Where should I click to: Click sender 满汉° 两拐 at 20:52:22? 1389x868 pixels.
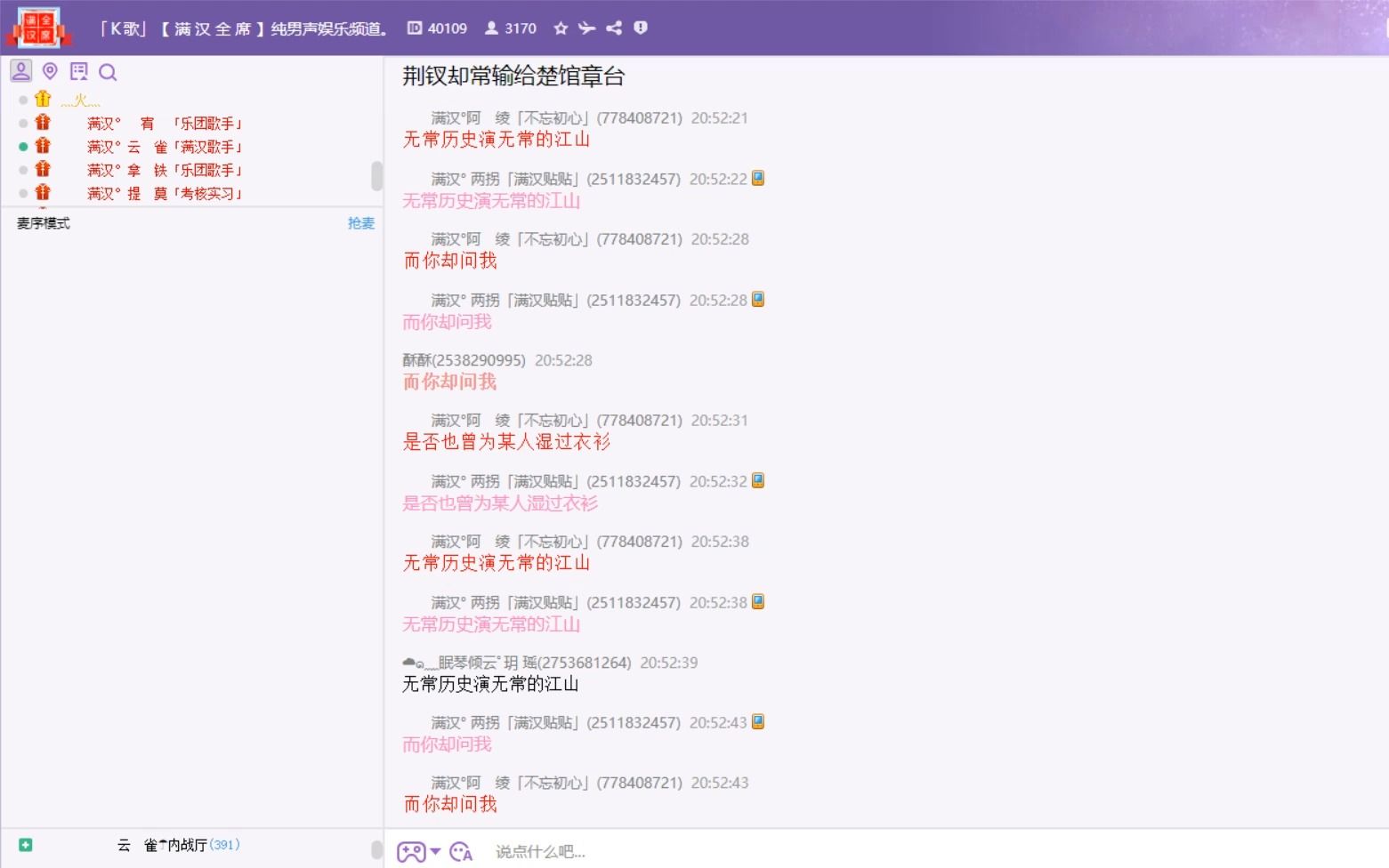(556, 180)
